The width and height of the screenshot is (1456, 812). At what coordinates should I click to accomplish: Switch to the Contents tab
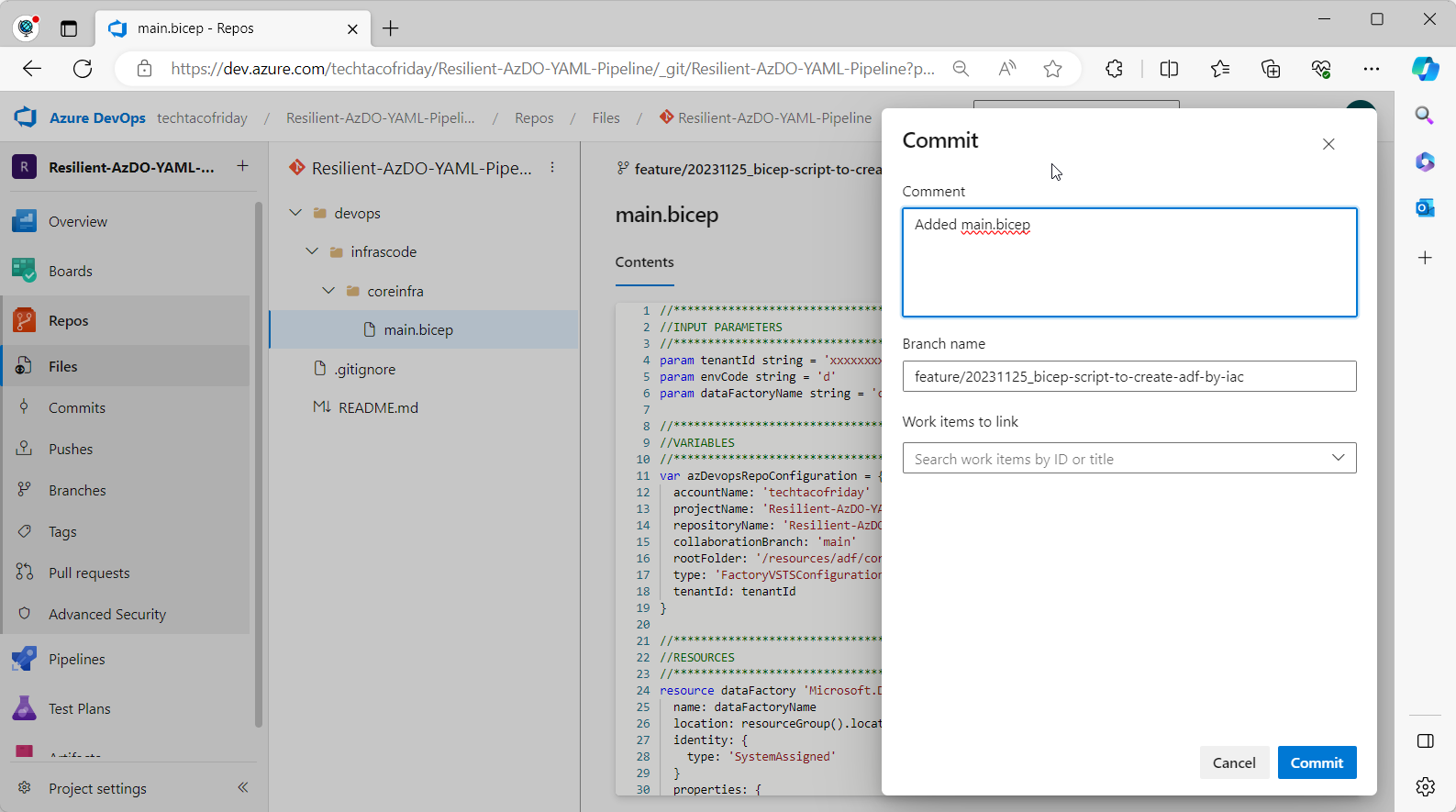tap(644, 262)
